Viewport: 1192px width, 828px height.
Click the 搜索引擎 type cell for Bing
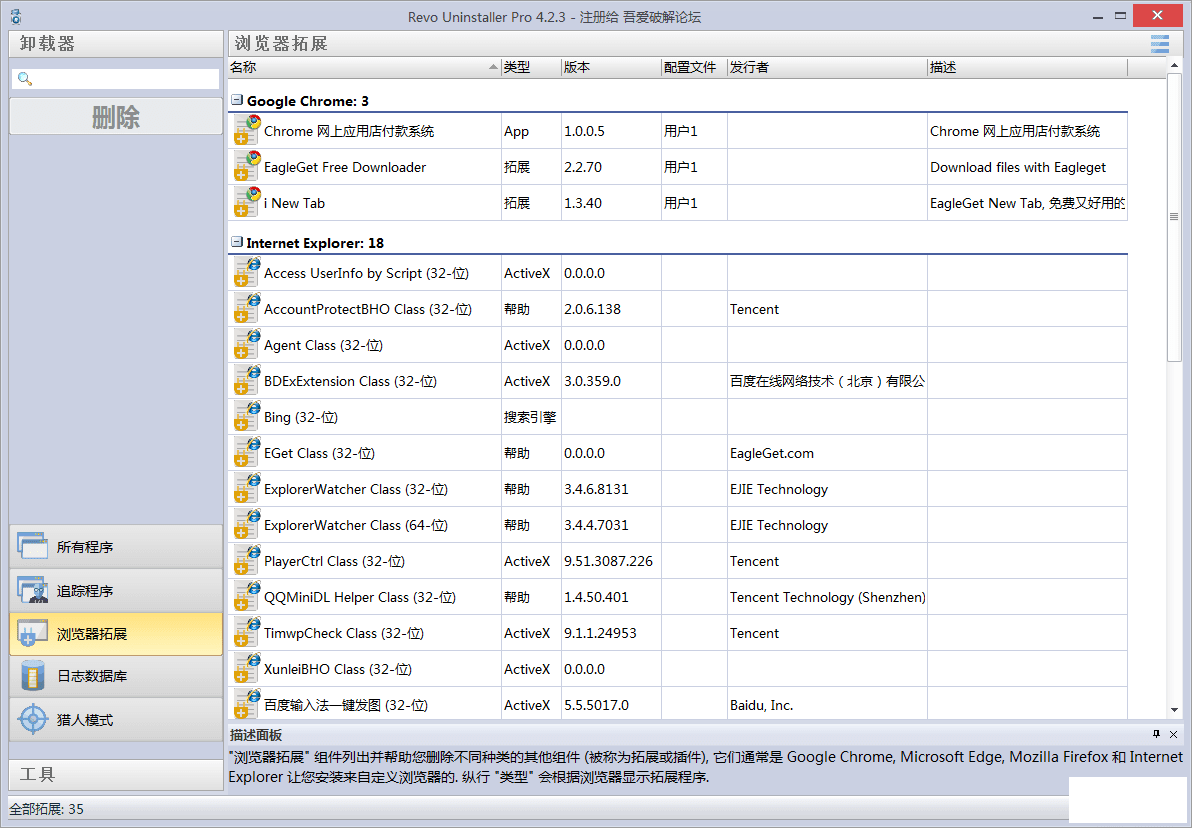click(530, 417)
